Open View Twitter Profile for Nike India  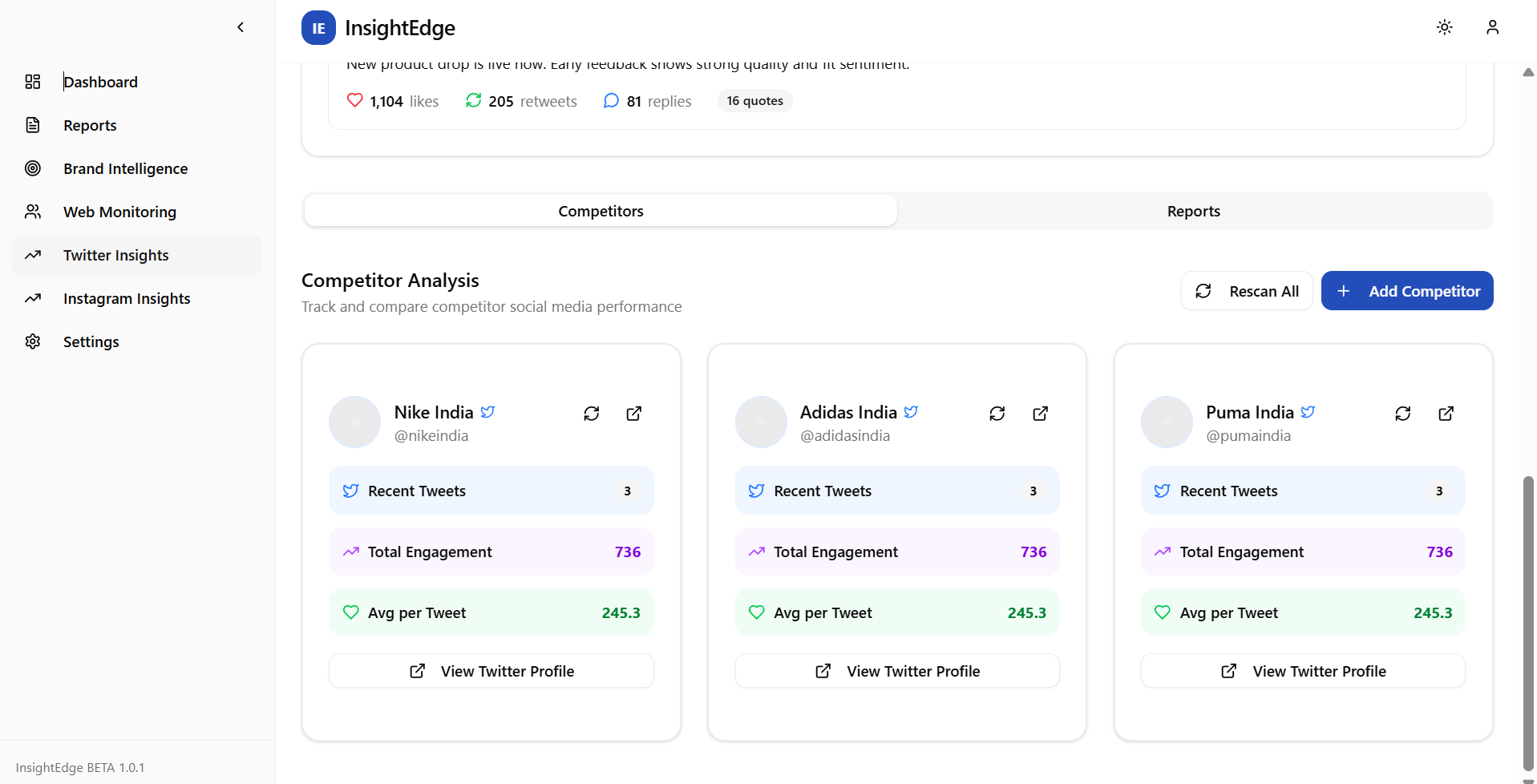491,670
